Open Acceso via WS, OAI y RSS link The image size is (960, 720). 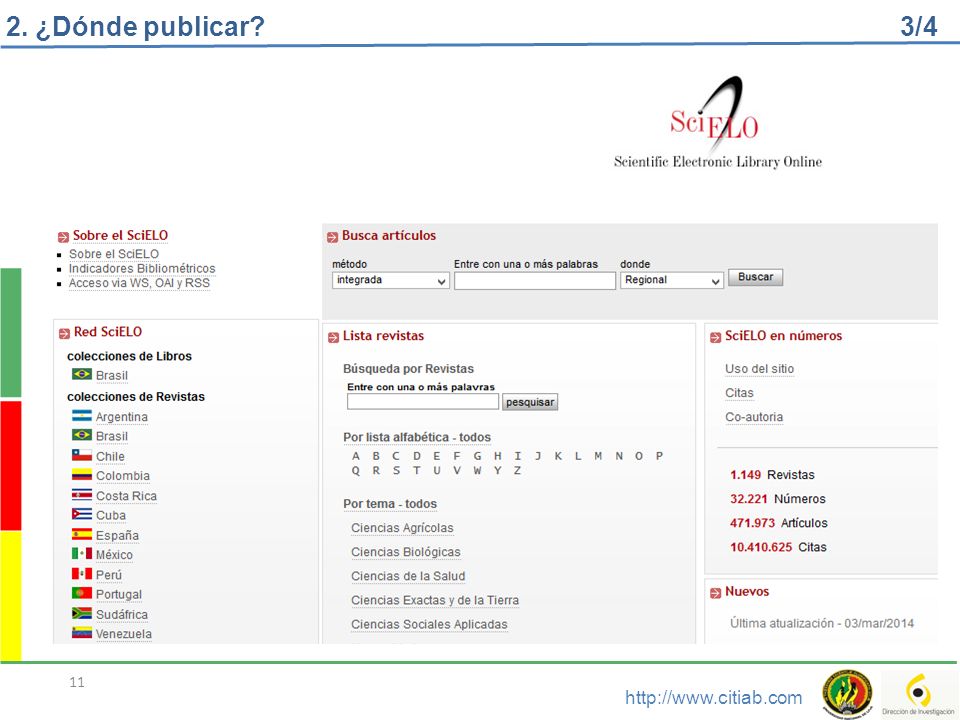(139, 283)
